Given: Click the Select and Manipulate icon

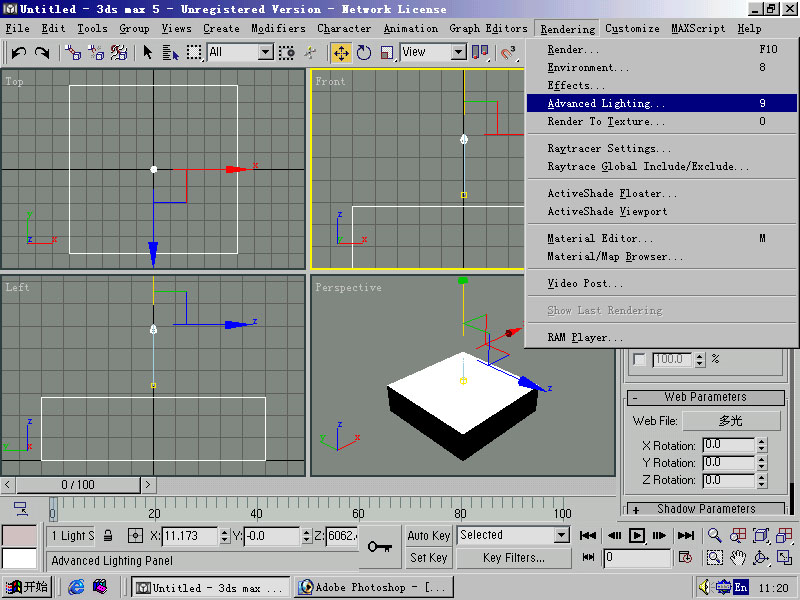Looking at the screenshot, I should [310, 52].
